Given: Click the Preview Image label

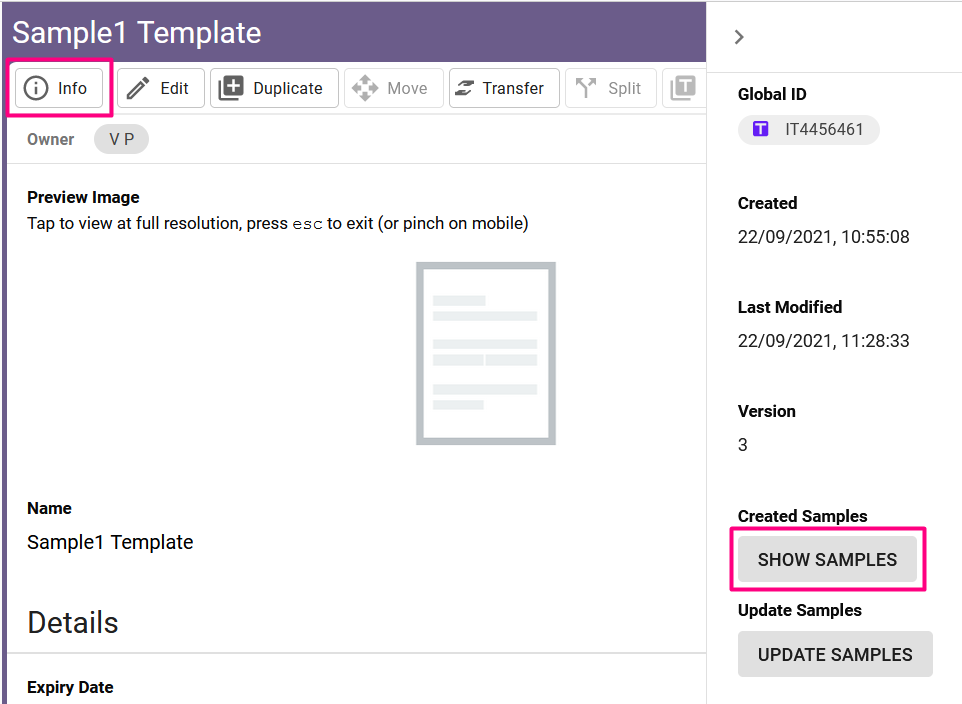Looking at the screenshot, I should click(x=83, y=197).
